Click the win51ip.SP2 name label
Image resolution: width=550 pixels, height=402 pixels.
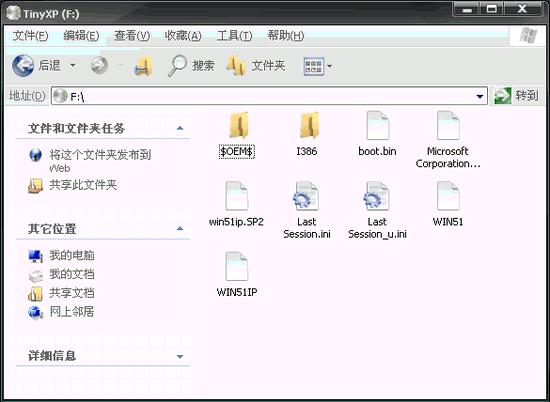tap(236, 222)
